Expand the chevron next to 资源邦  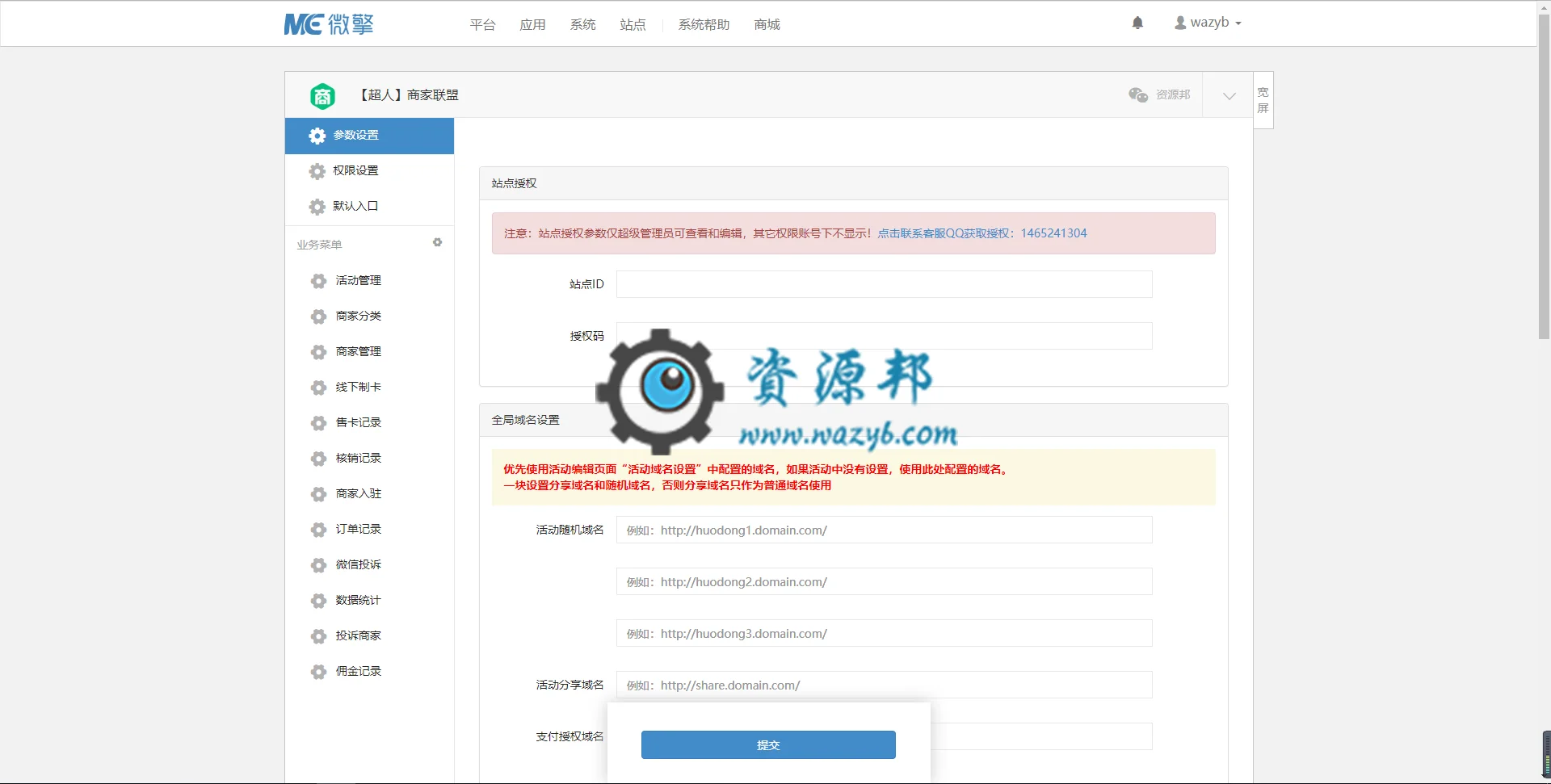click(1229, 95)
